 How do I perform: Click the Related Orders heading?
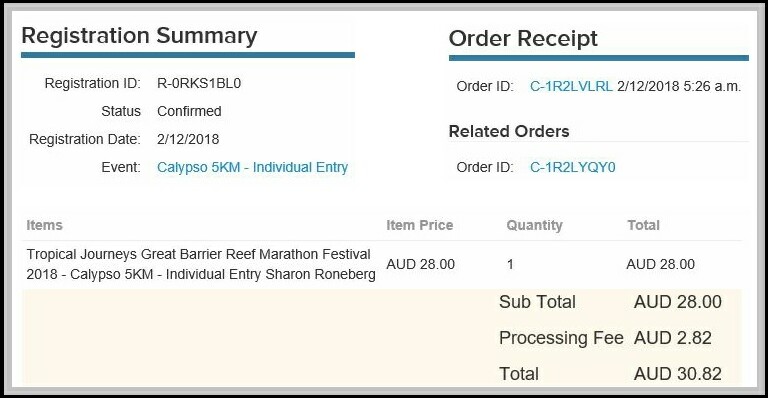tap(509, 131)
